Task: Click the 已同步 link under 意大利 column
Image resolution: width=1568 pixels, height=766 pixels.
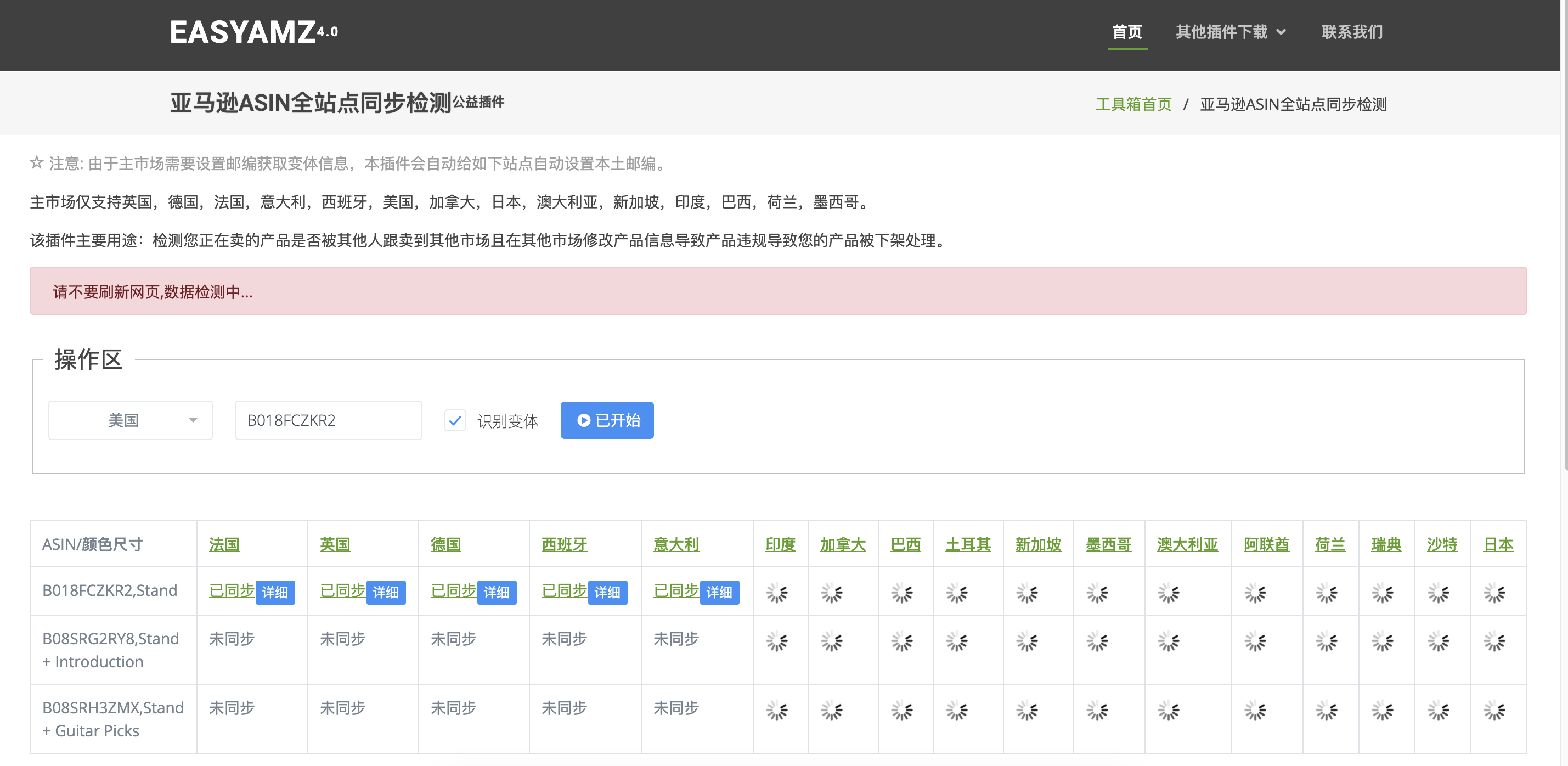Action: (676, 590)
